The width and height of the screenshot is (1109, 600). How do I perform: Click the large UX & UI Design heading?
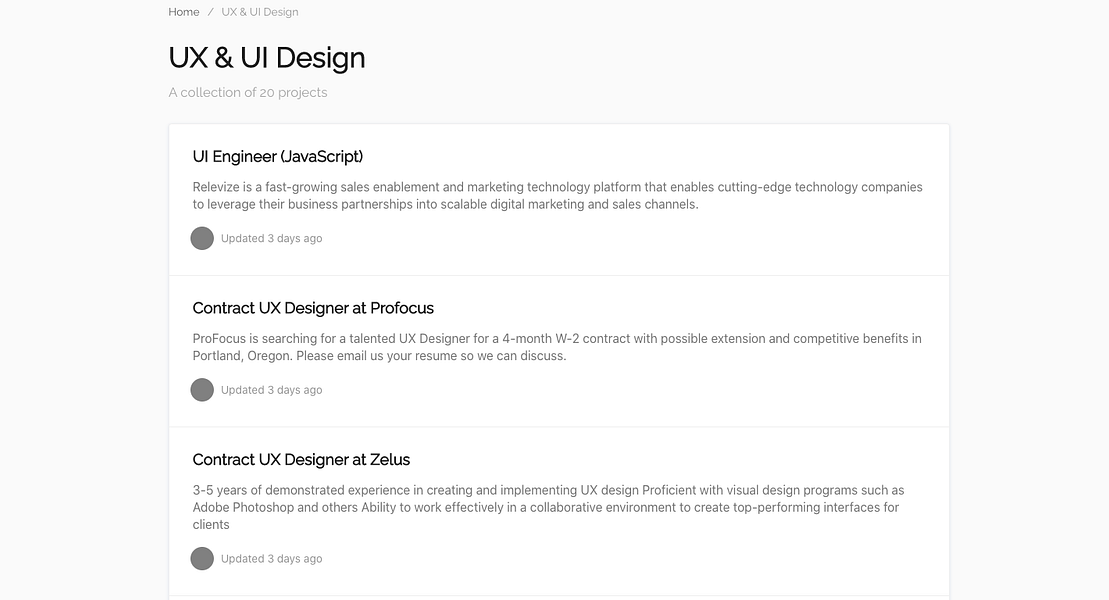[x=267, y=58]
